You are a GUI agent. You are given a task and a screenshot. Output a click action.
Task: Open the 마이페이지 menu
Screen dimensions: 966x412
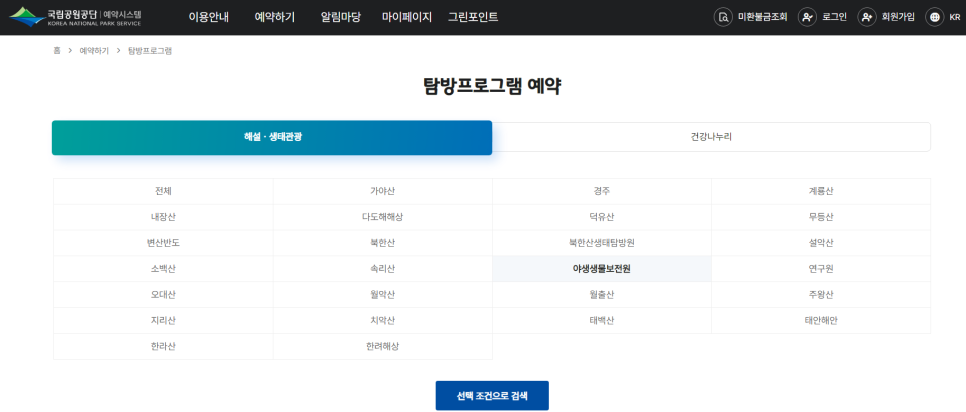(407, 17)
